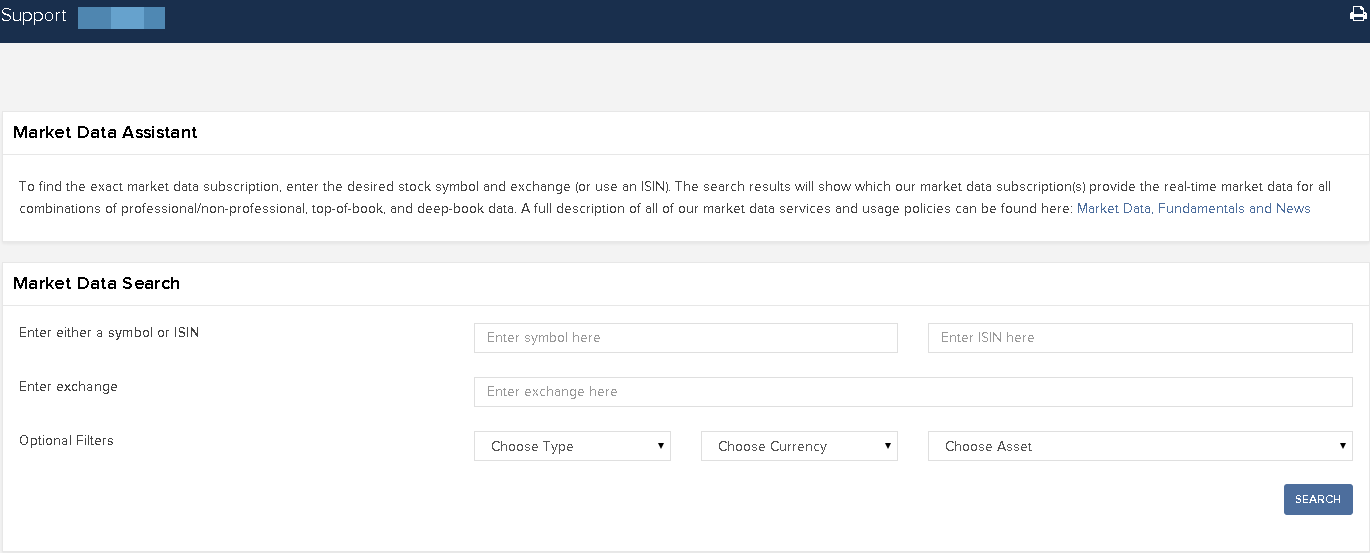Expand the Choose Currency filter dropdown

pos(798,446)
